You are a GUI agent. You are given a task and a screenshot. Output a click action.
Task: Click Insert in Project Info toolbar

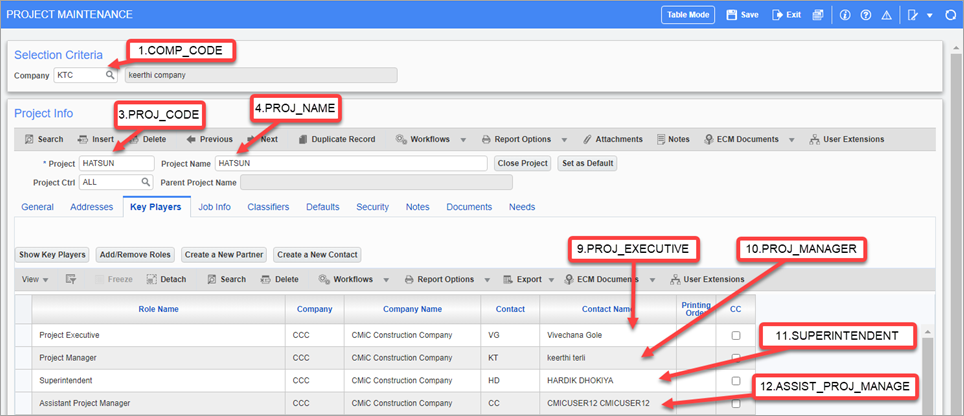(95, 139)
